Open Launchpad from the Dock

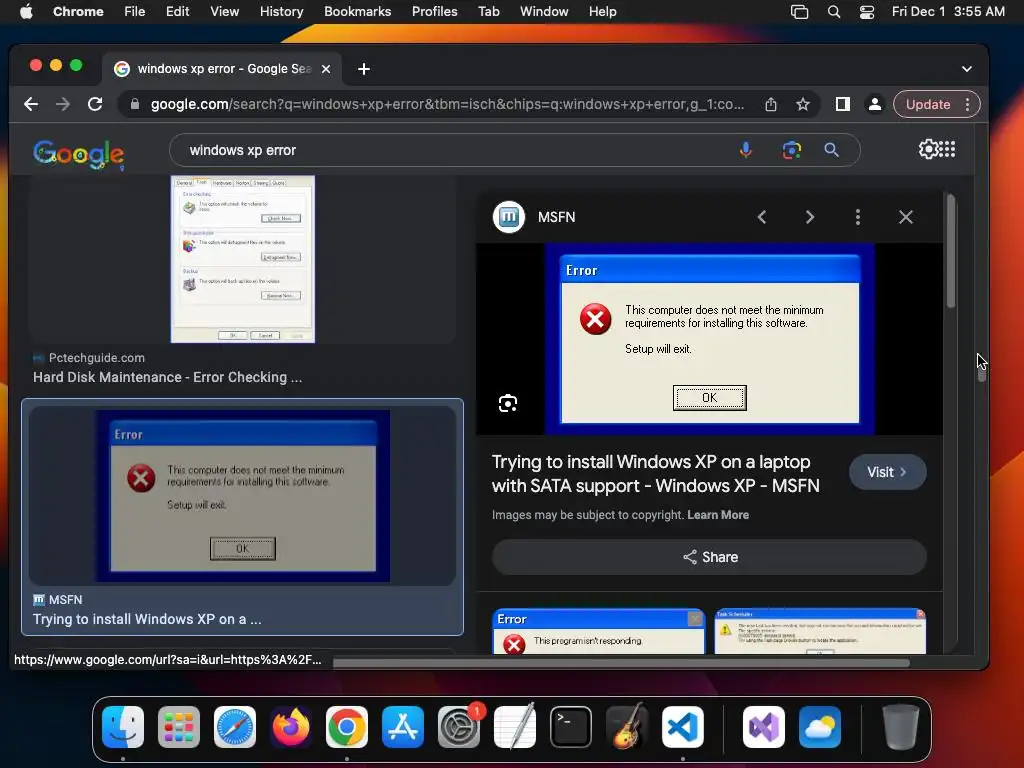tap(179, 727)
